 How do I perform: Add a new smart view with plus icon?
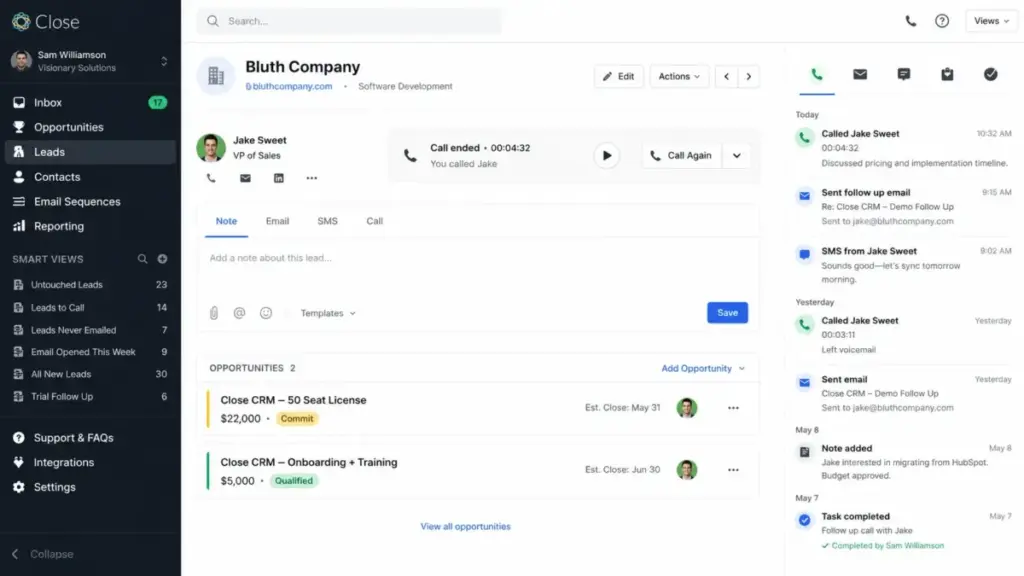162,259
